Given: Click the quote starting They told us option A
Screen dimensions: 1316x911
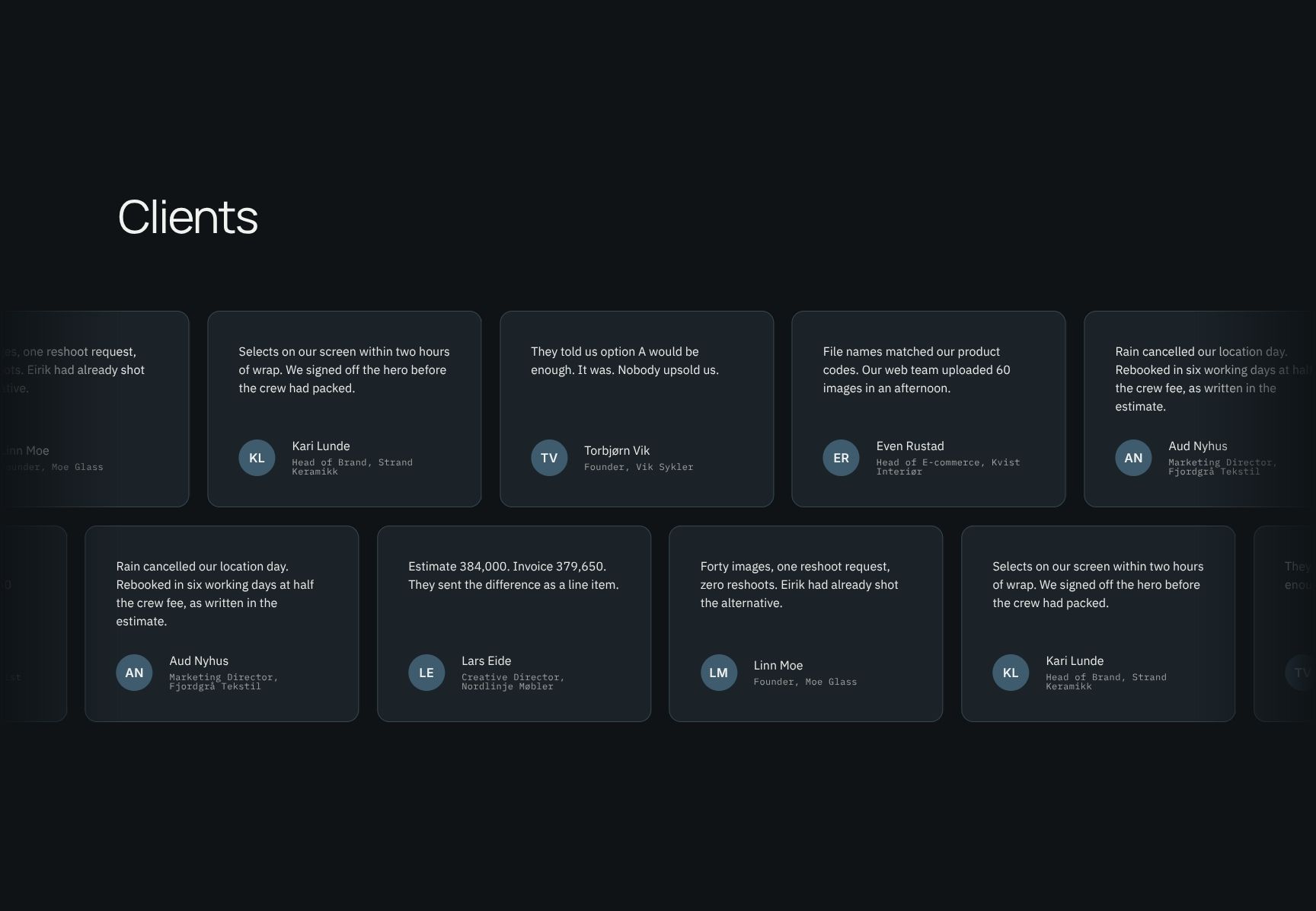Looking at the screenshot, I should click(x=624, y=360).
